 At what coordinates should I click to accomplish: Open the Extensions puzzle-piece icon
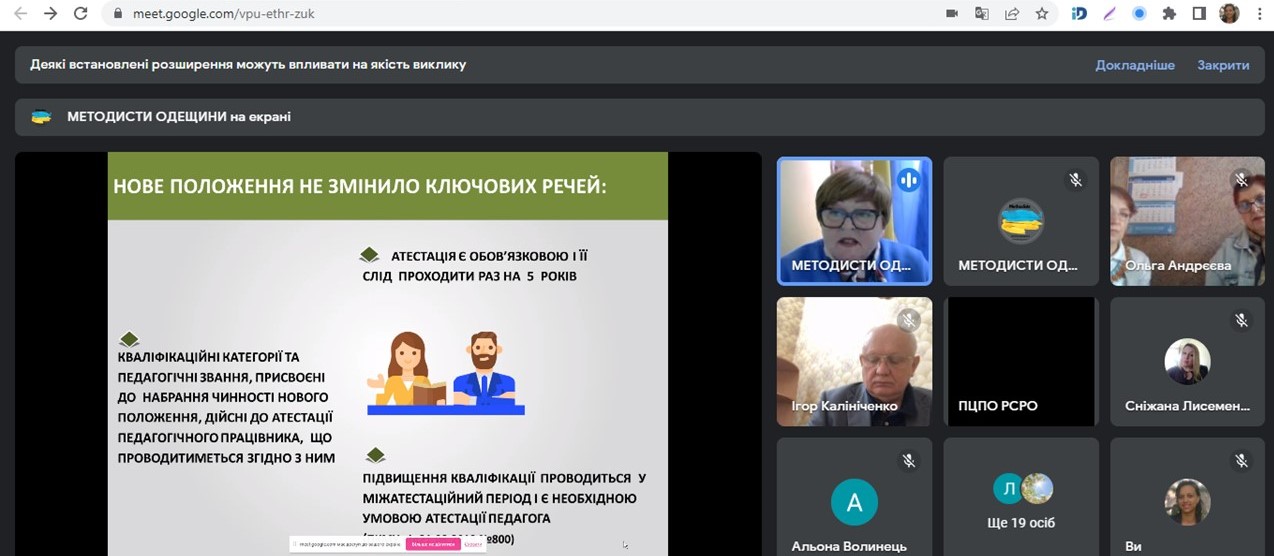1169,14
